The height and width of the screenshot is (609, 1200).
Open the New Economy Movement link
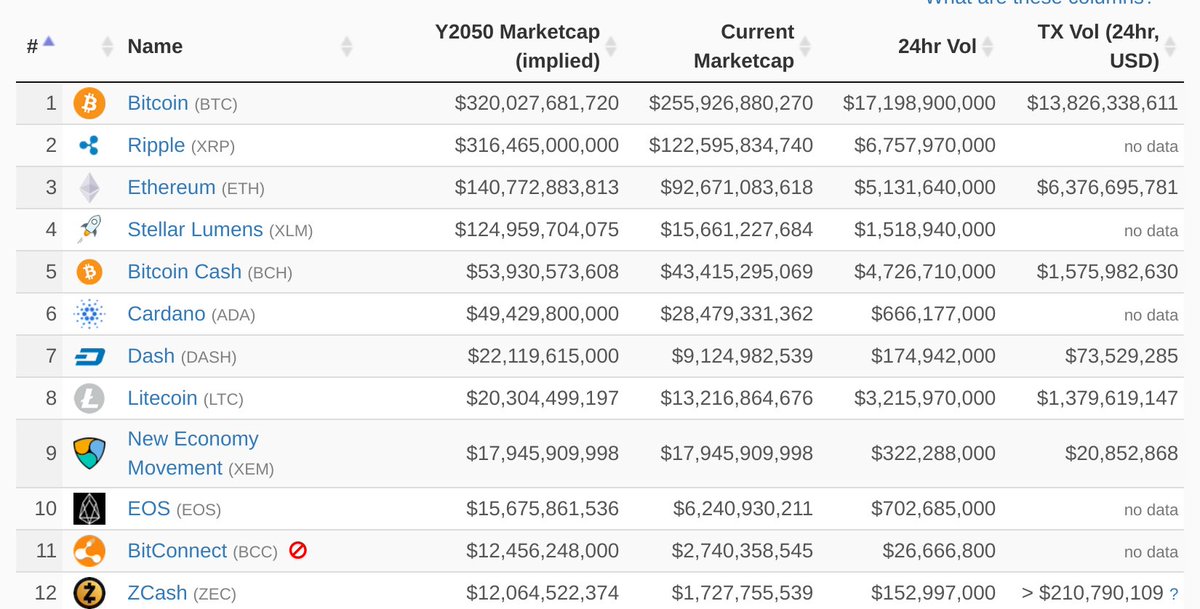click(192, 453)
